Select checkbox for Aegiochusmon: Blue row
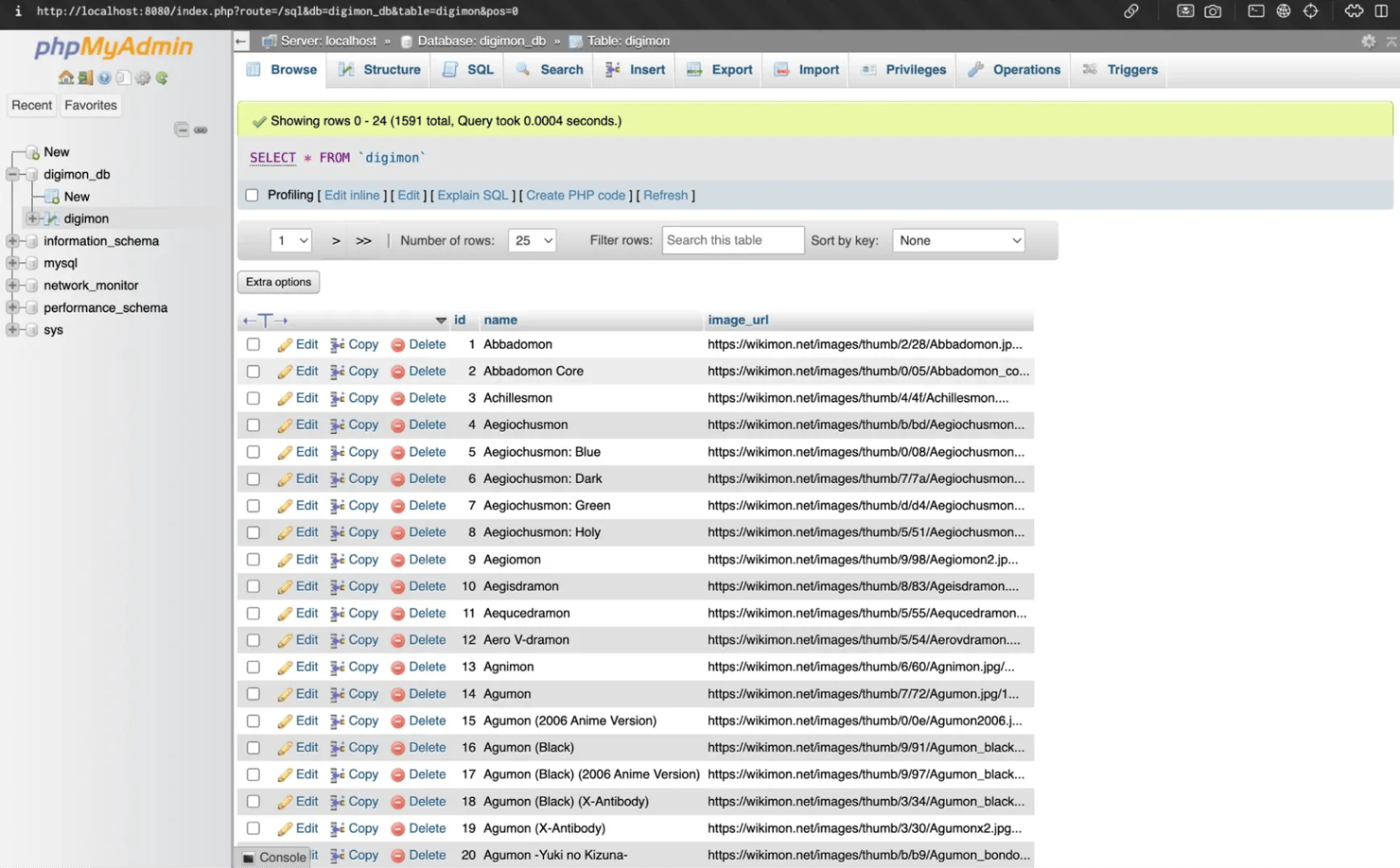This screenshot has width=1400, height=868. (x=254, y=453)
